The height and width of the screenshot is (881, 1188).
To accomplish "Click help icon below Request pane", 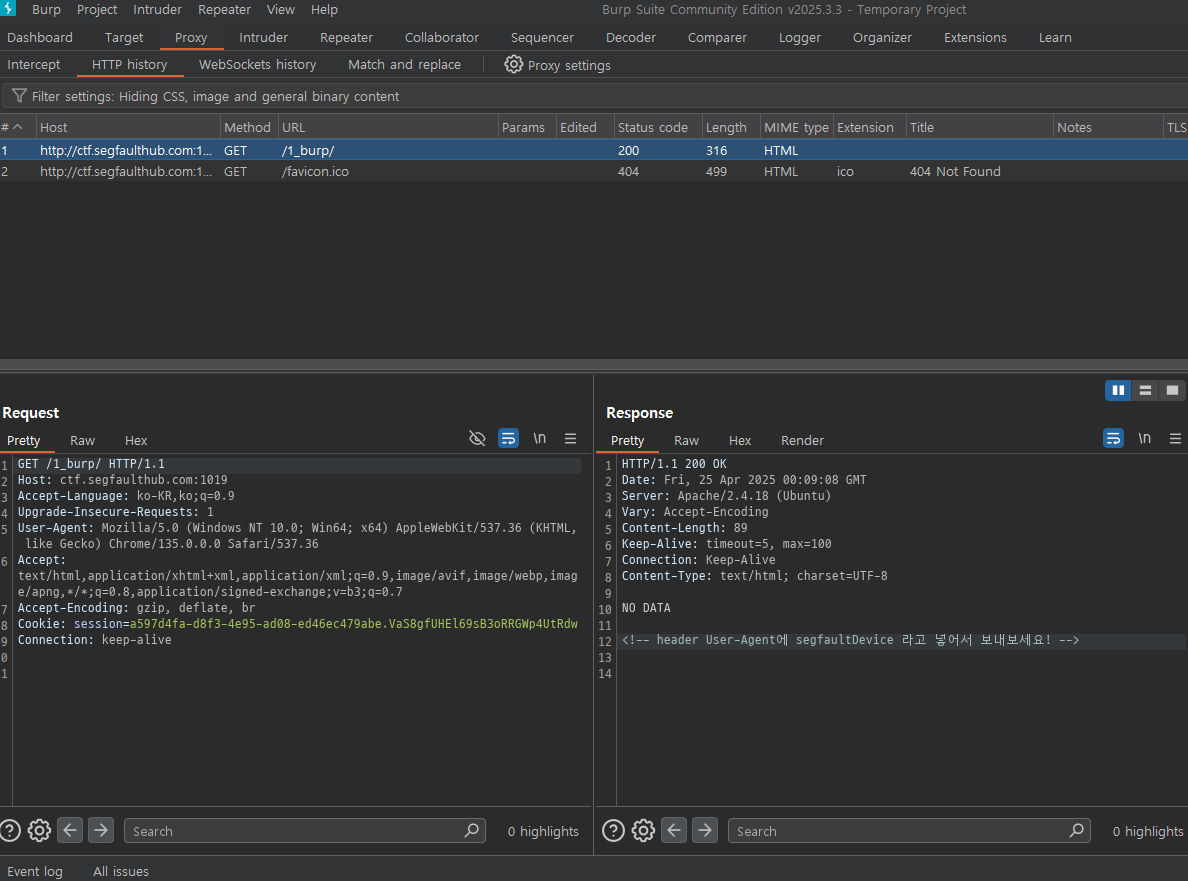I will pos(10,830).
